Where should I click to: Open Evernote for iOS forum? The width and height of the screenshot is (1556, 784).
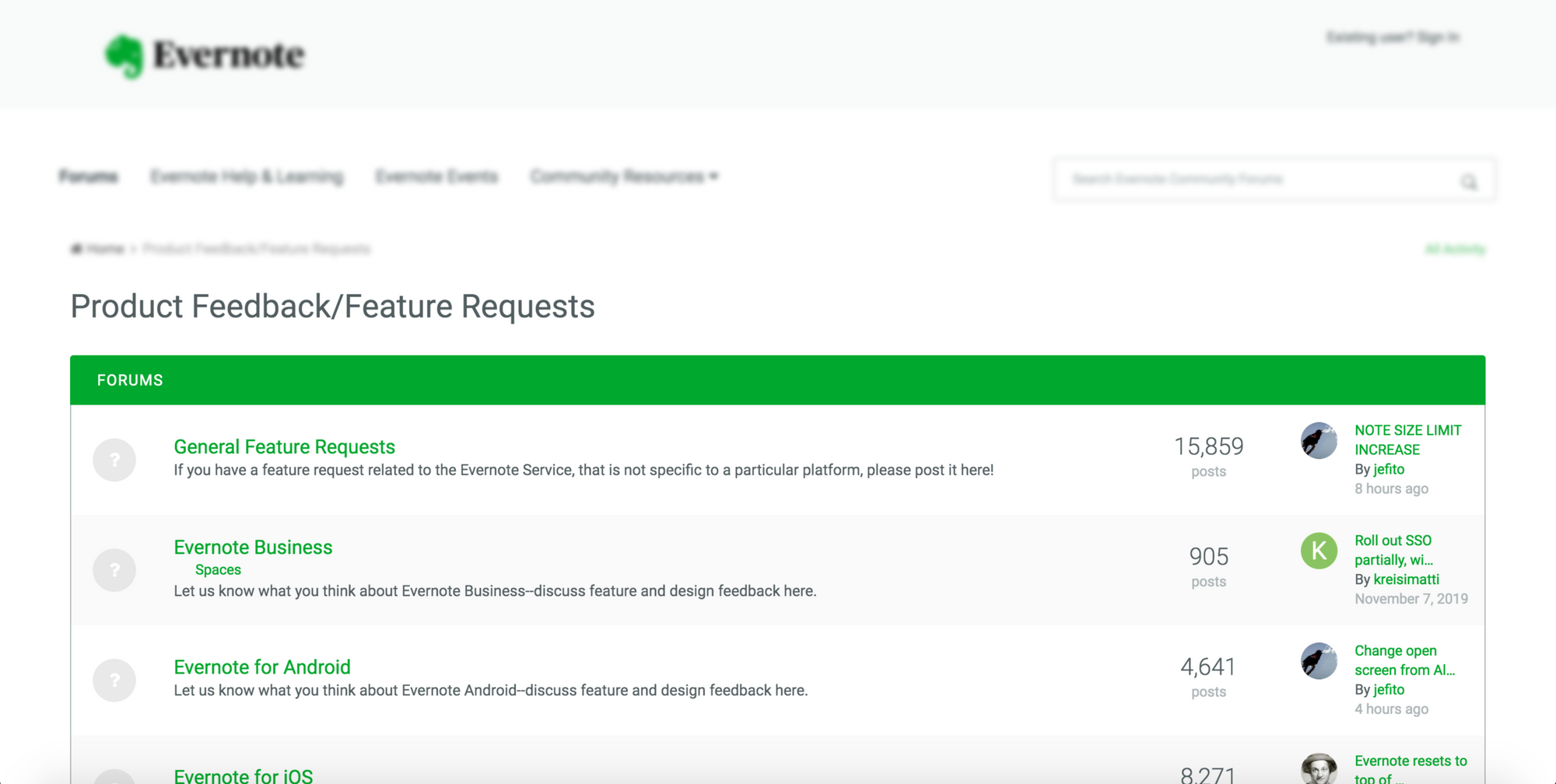(243, 775)
